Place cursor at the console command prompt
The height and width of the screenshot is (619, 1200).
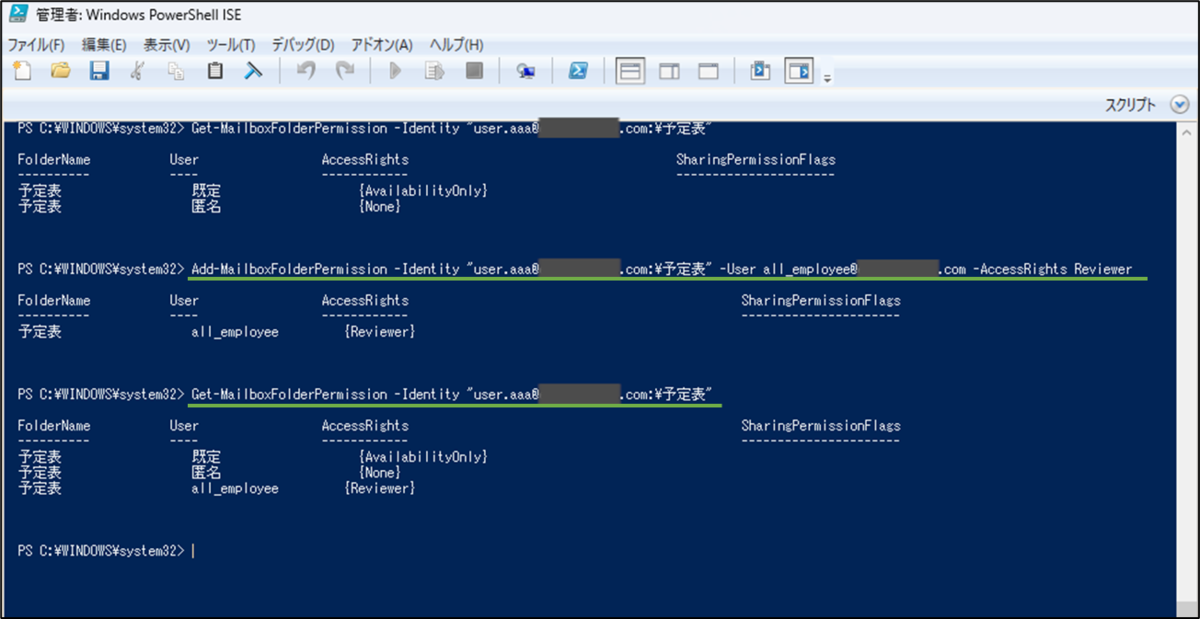(x=196, y=548)
